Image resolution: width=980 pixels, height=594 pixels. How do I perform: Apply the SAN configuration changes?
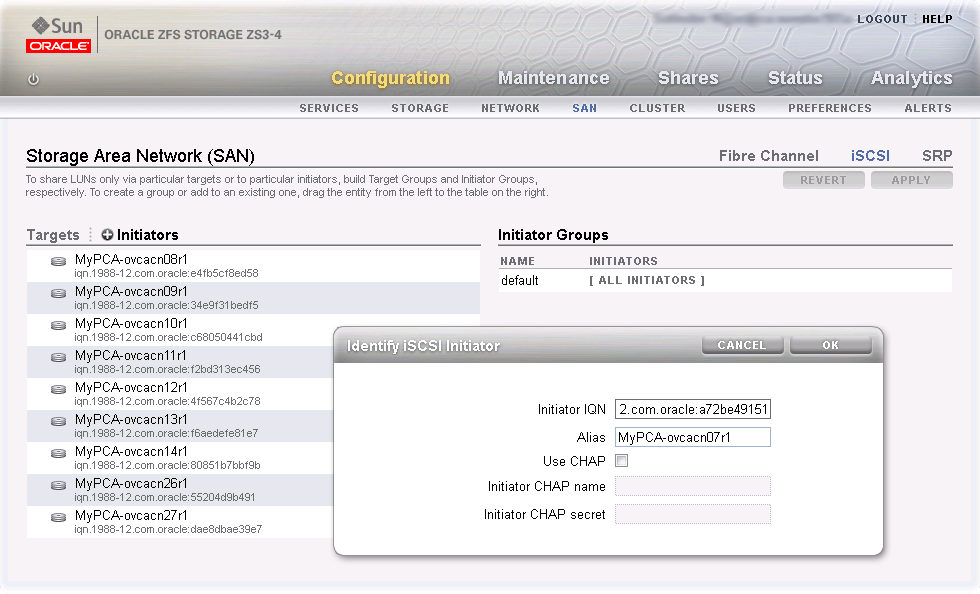(911, 179)
